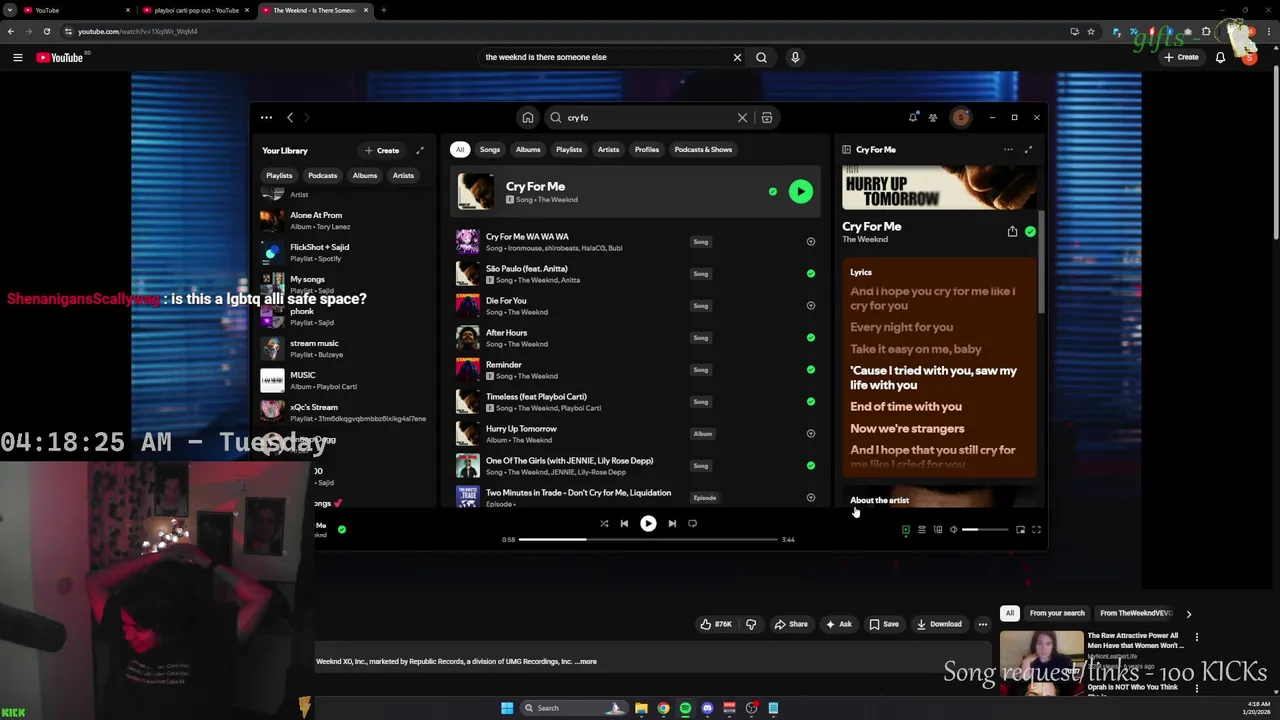The width and height of the screenshot is (1280, 720).
Task: Open YouTube Download button
Action: 939,624
